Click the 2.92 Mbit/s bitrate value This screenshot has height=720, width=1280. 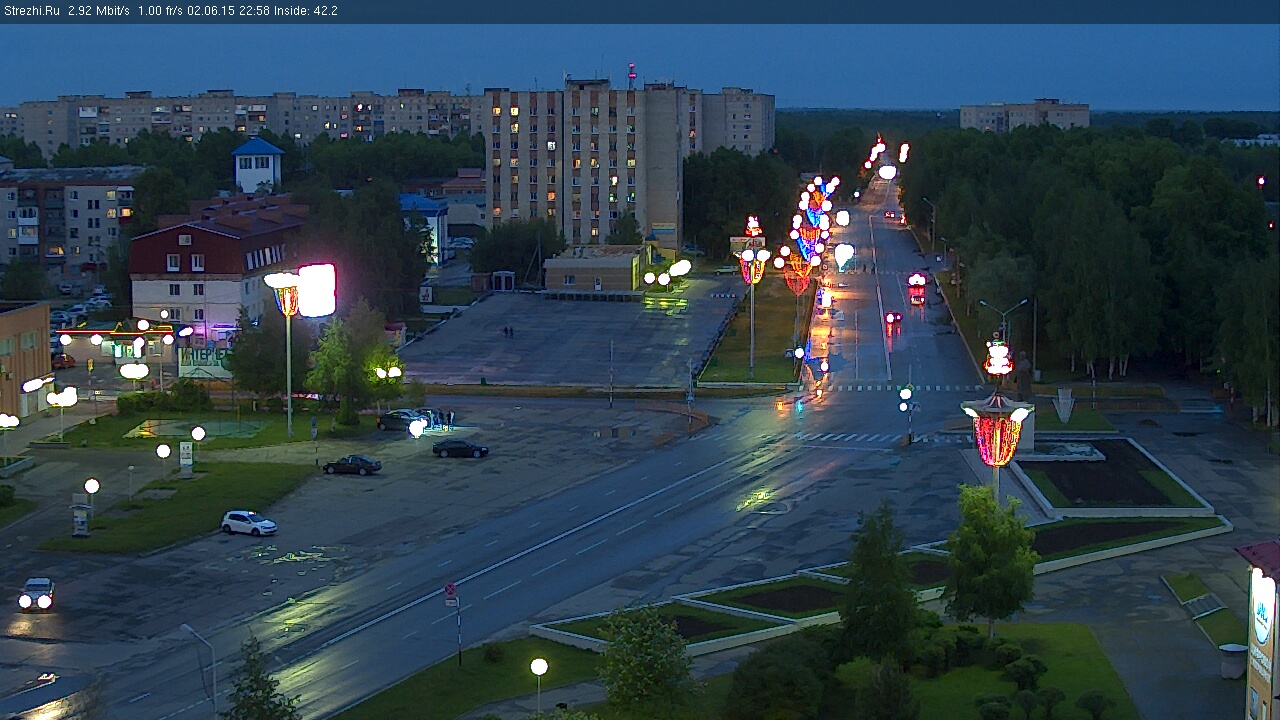tap(99, 11)
